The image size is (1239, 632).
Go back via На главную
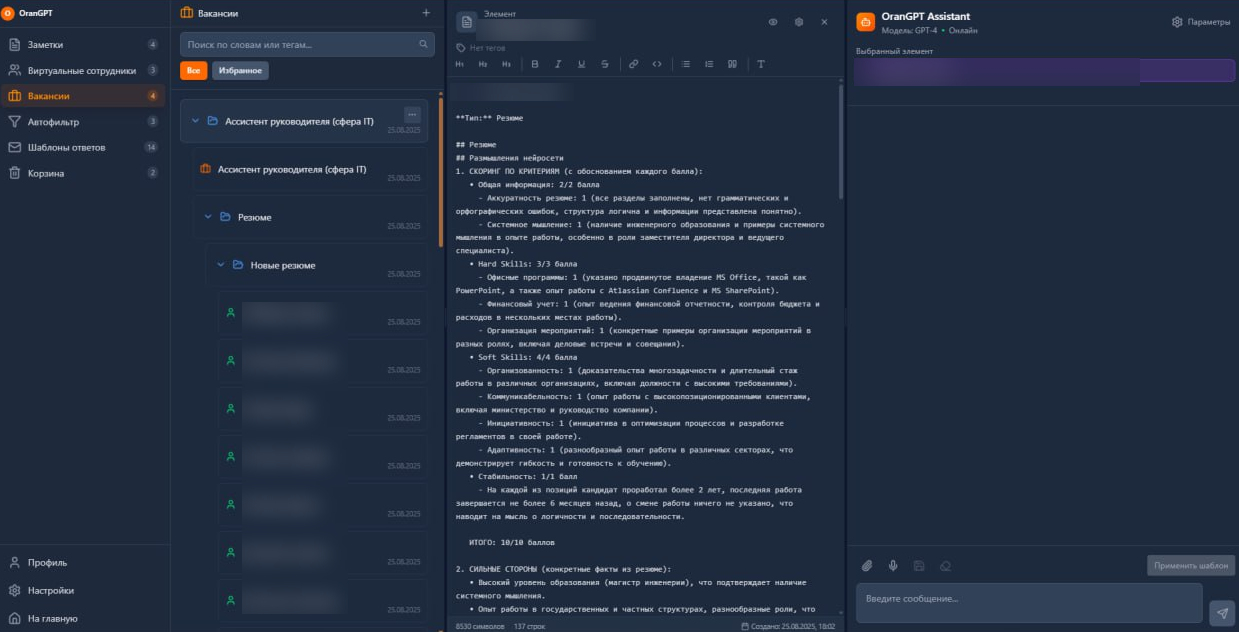(82, 619)
